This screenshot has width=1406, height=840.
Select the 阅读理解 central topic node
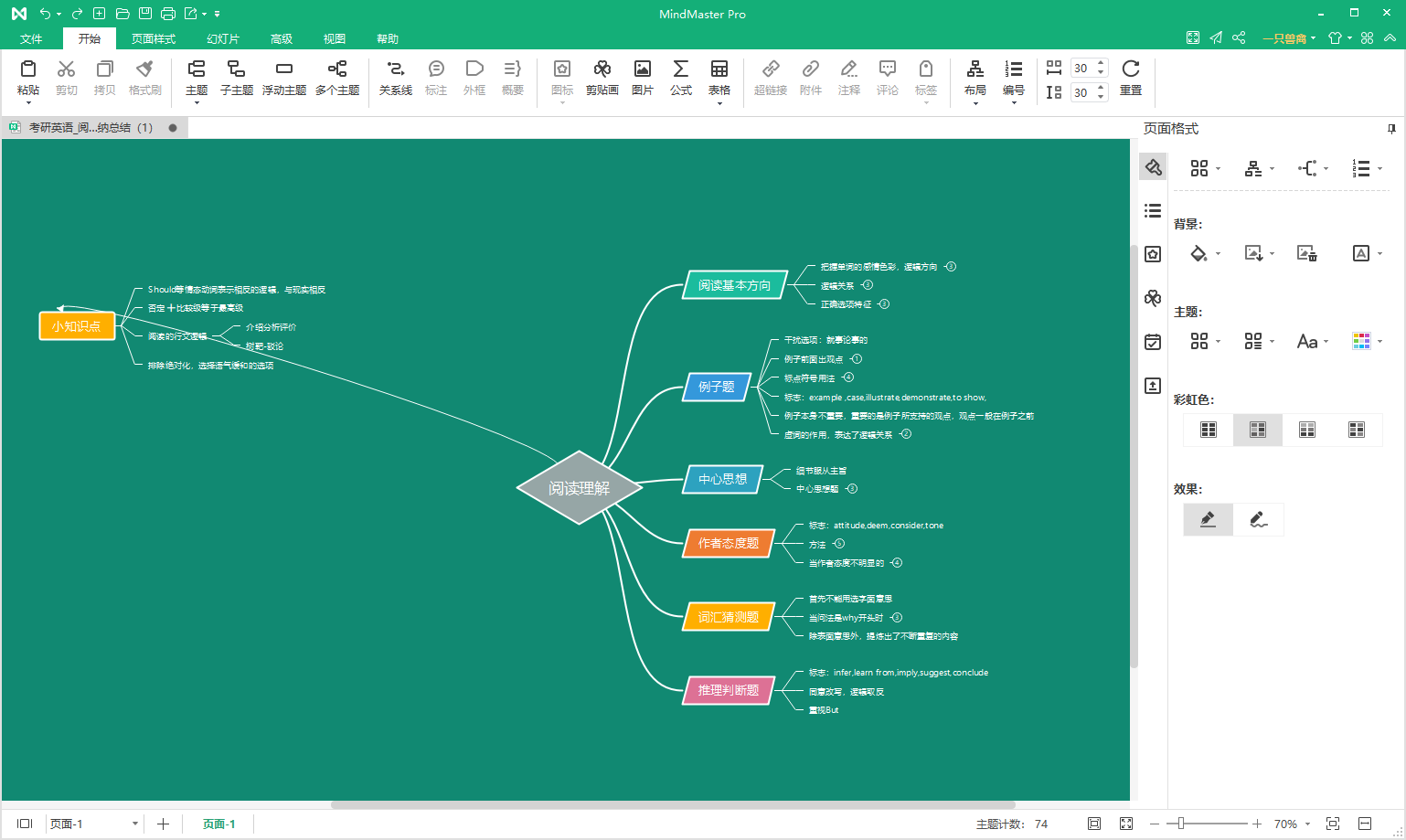pyautogui.click(x=579, y=488)
